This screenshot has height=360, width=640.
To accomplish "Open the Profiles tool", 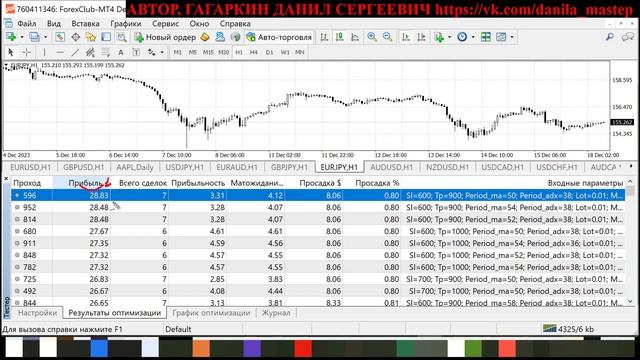I will tap(35, 37).
